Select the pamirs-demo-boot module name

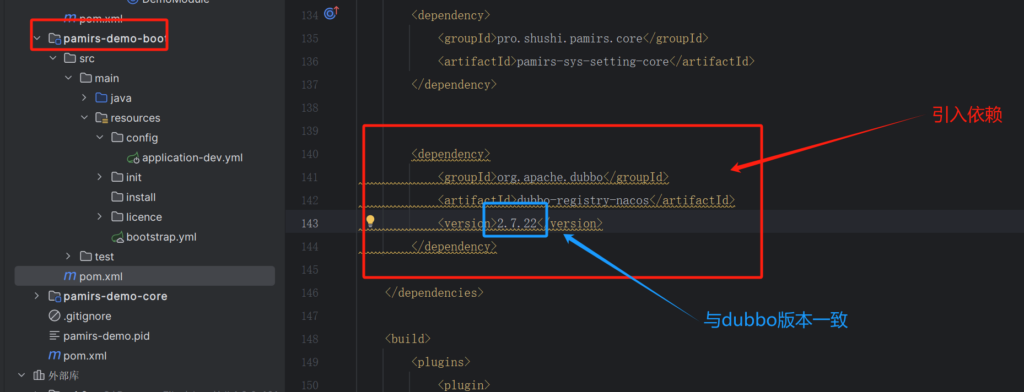coord(115,39)
